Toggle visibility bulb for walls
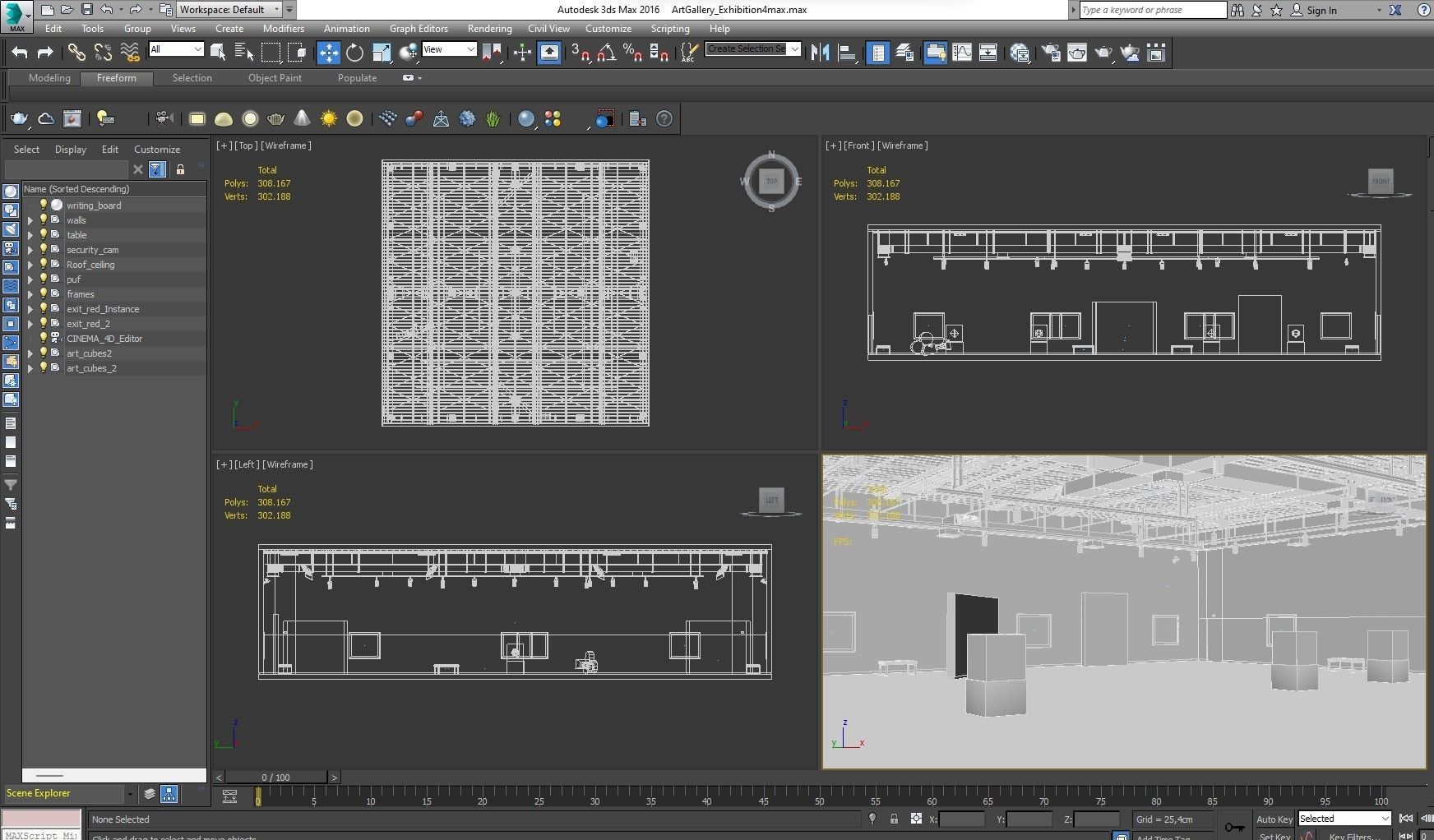This screenshot has width=1434, height=840. pyautogui.click(x=44, y=219)
